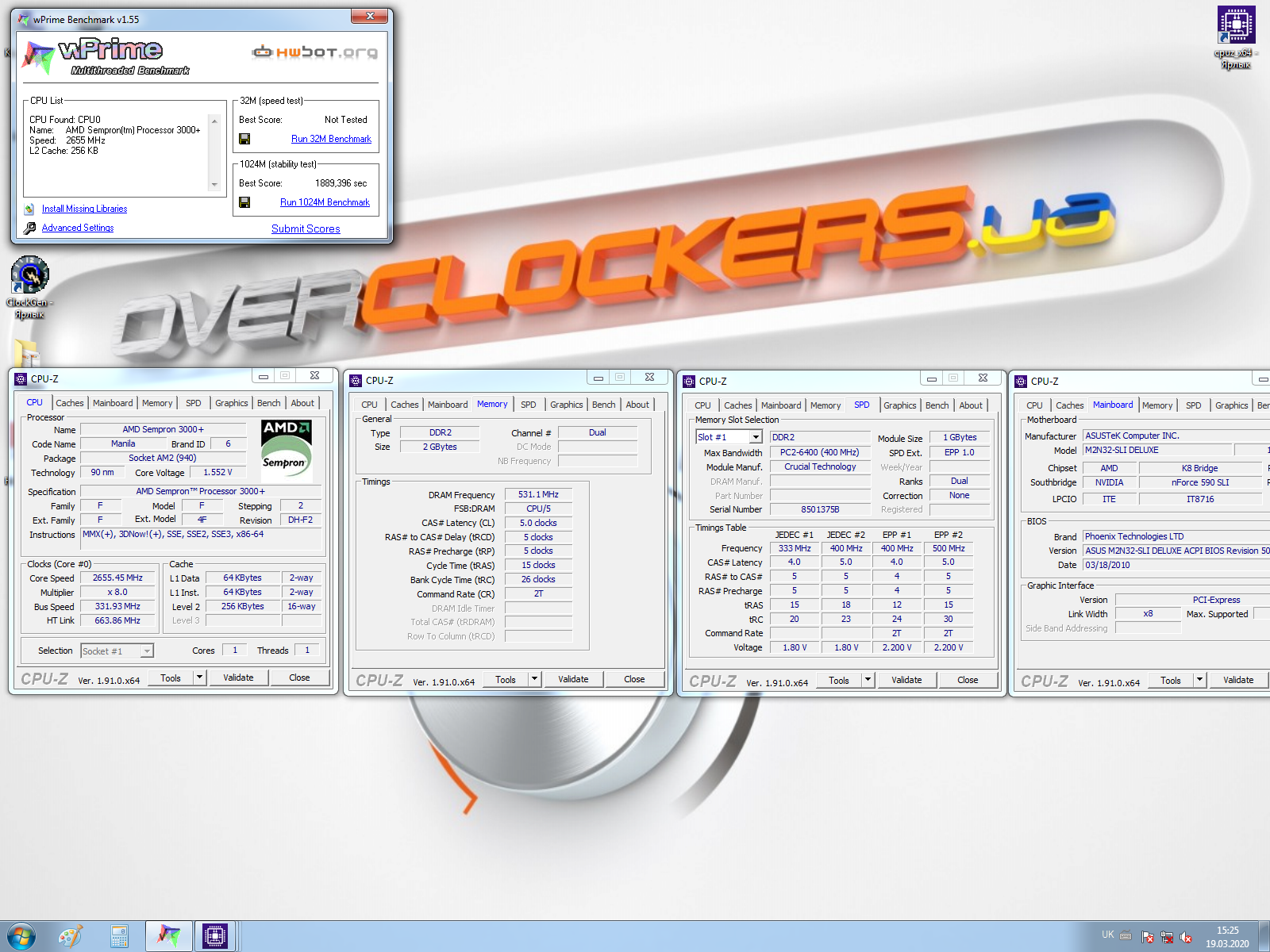Open the cpuz x64 desktop shortcut
The width and height of the screenshot is (1270, 952).
tap(1236, 37)
